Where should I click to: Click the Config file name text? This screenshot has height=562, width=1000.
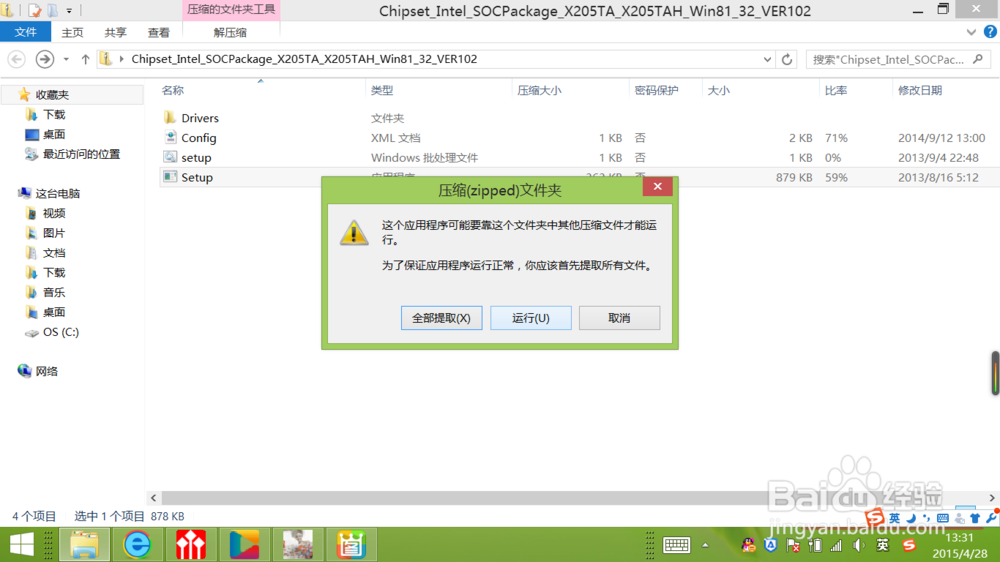coord(198,138)
